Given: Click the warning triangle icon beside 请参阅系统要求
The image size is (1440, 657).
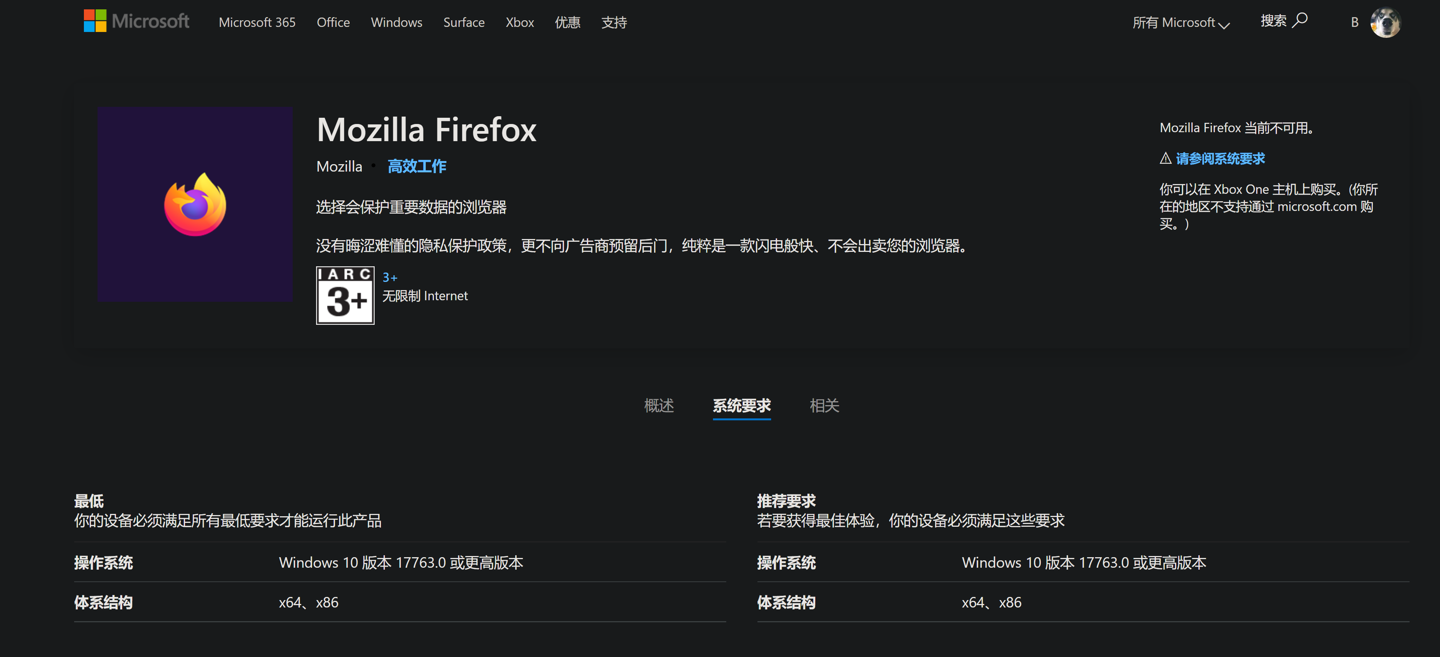Looking at the screenshot, I should pos(1165,158).
